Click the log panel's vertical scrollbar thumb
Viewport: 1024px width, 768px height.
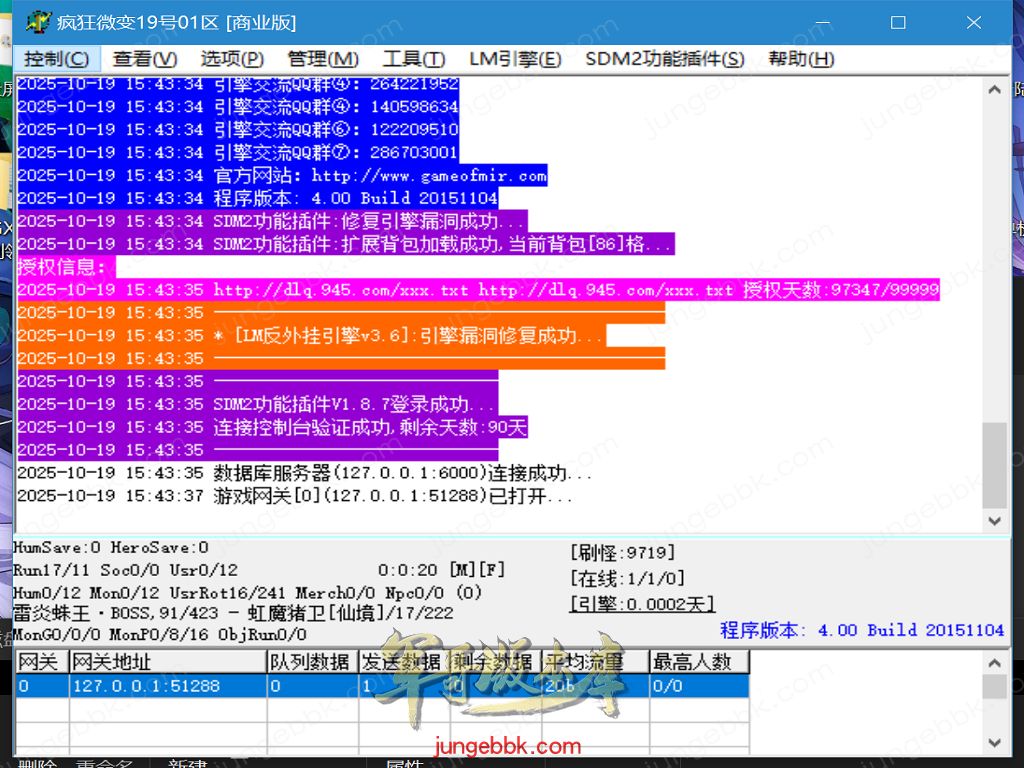click(x=994, y=464)
